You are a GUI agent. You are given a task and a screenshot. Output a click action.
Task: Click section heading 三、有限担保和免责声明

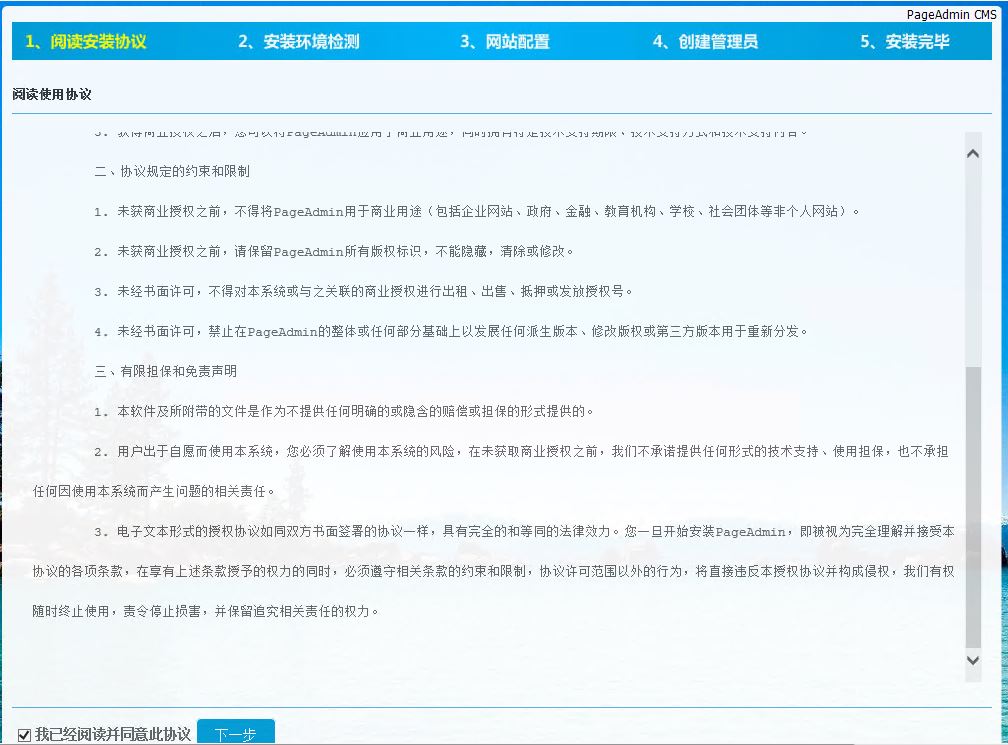(166, 371)
